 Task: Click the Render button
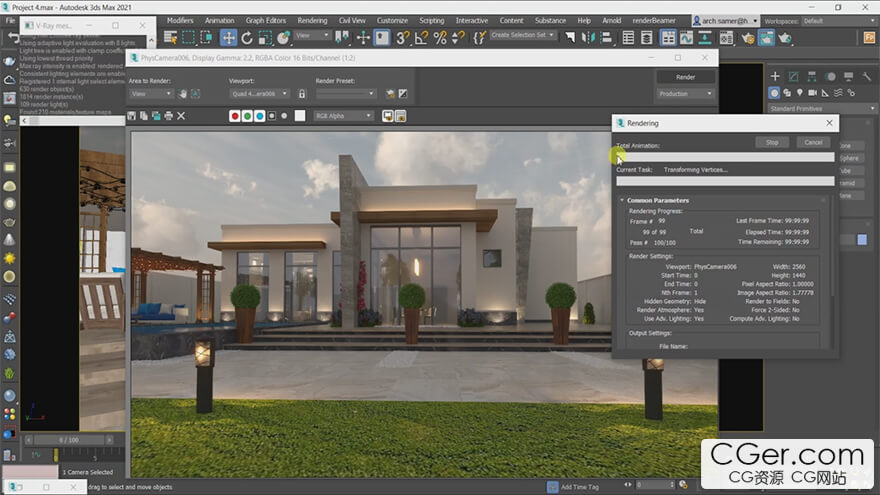(x=685, y=77)
